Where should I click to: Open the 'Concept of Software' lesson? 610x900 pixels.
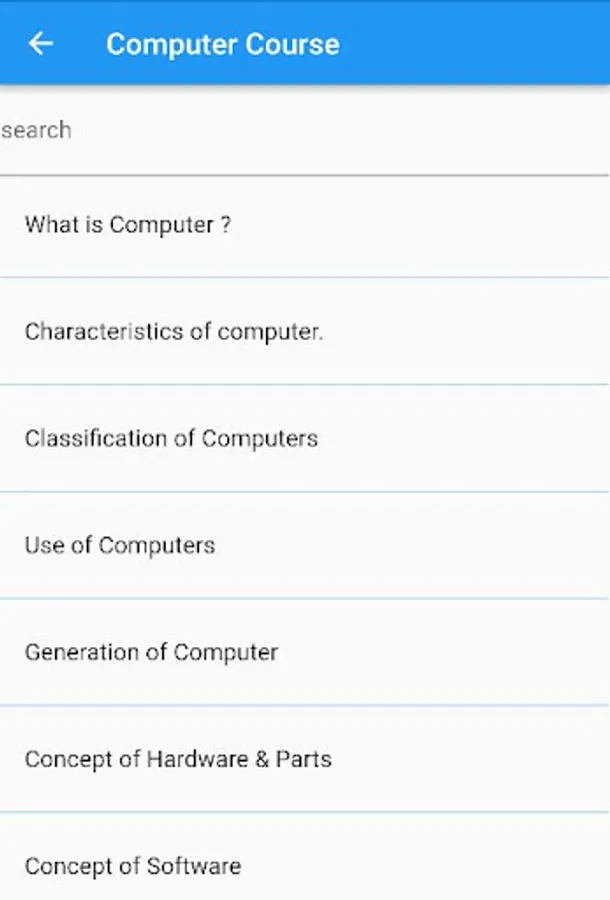[x=305, y=856]
